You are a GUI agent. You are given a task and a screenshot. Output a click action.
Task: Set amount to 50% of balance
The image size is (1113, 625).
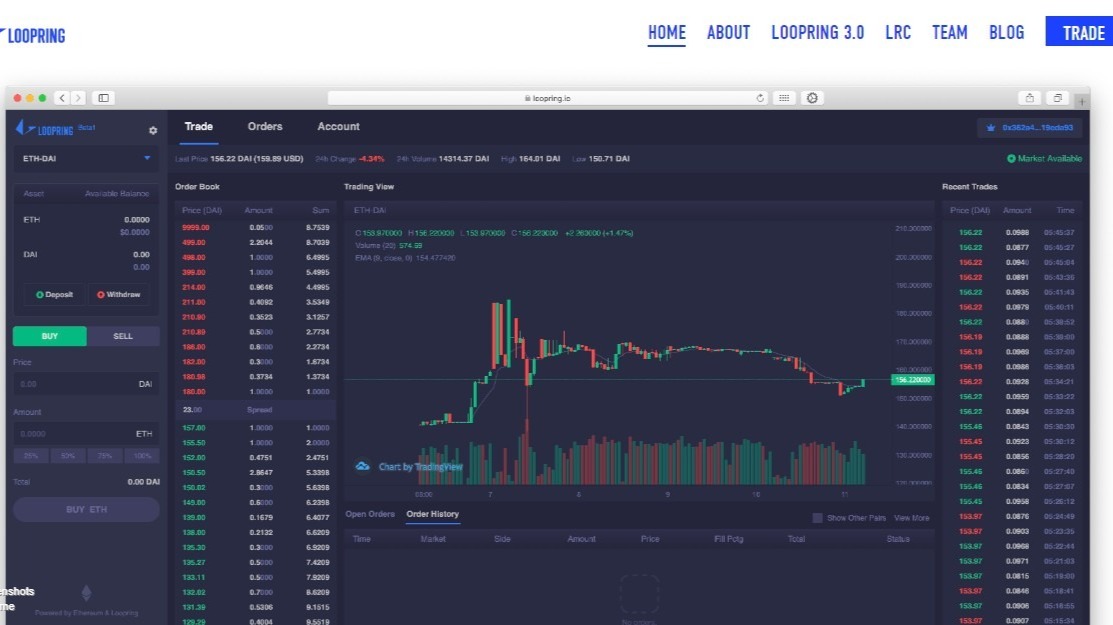coord(68,456)
